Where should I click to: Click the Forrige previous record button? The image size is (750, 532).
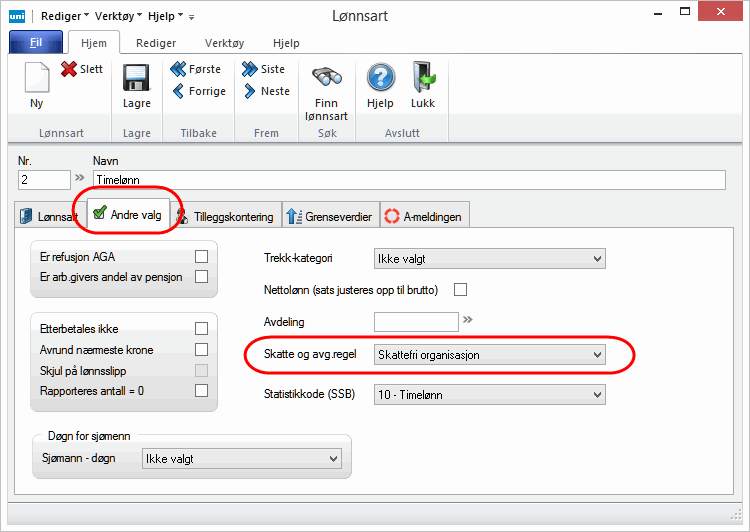[198, 91]
